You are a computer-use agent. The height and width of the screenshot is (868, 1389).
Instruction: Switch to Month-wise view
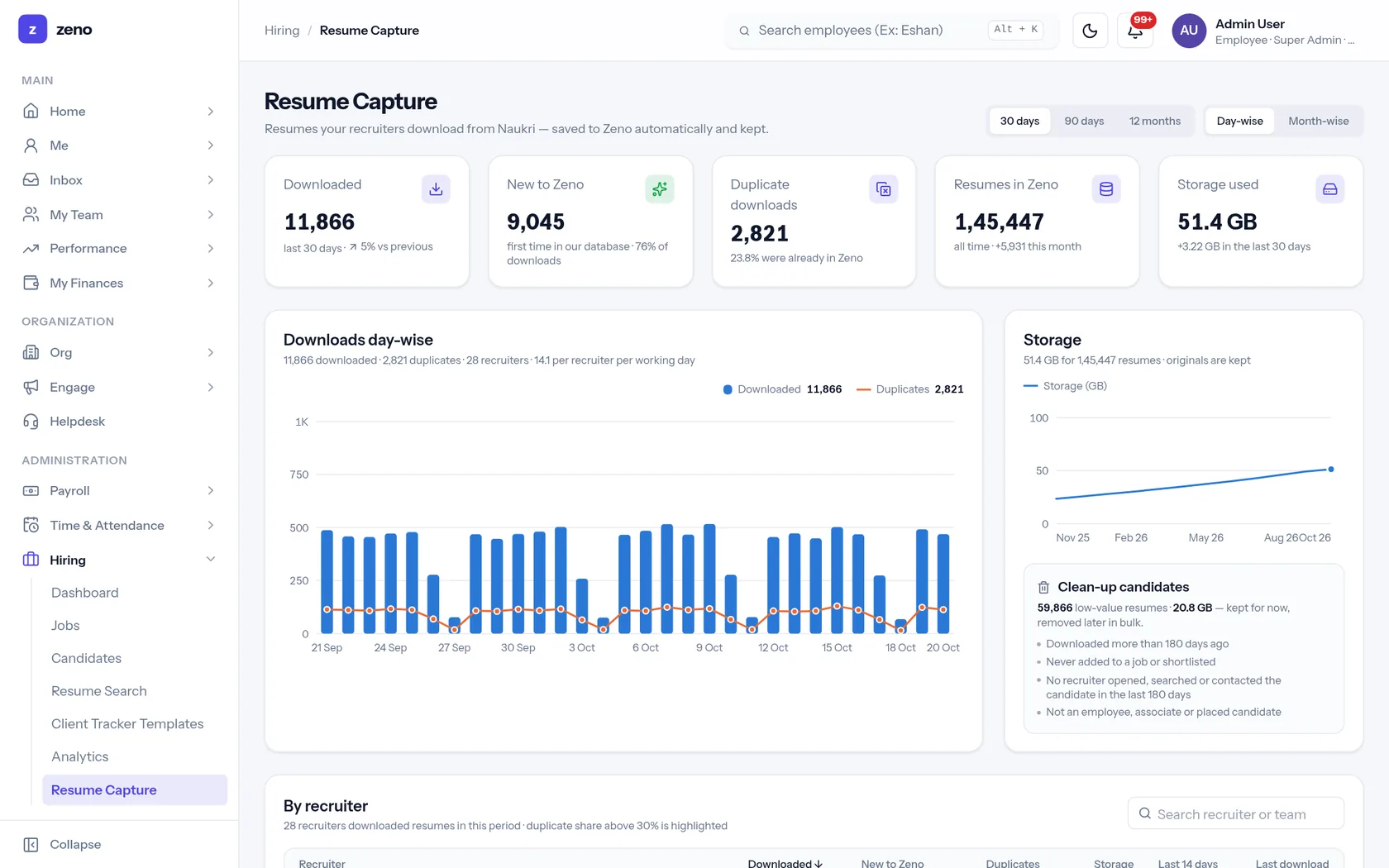point(1318,121)
